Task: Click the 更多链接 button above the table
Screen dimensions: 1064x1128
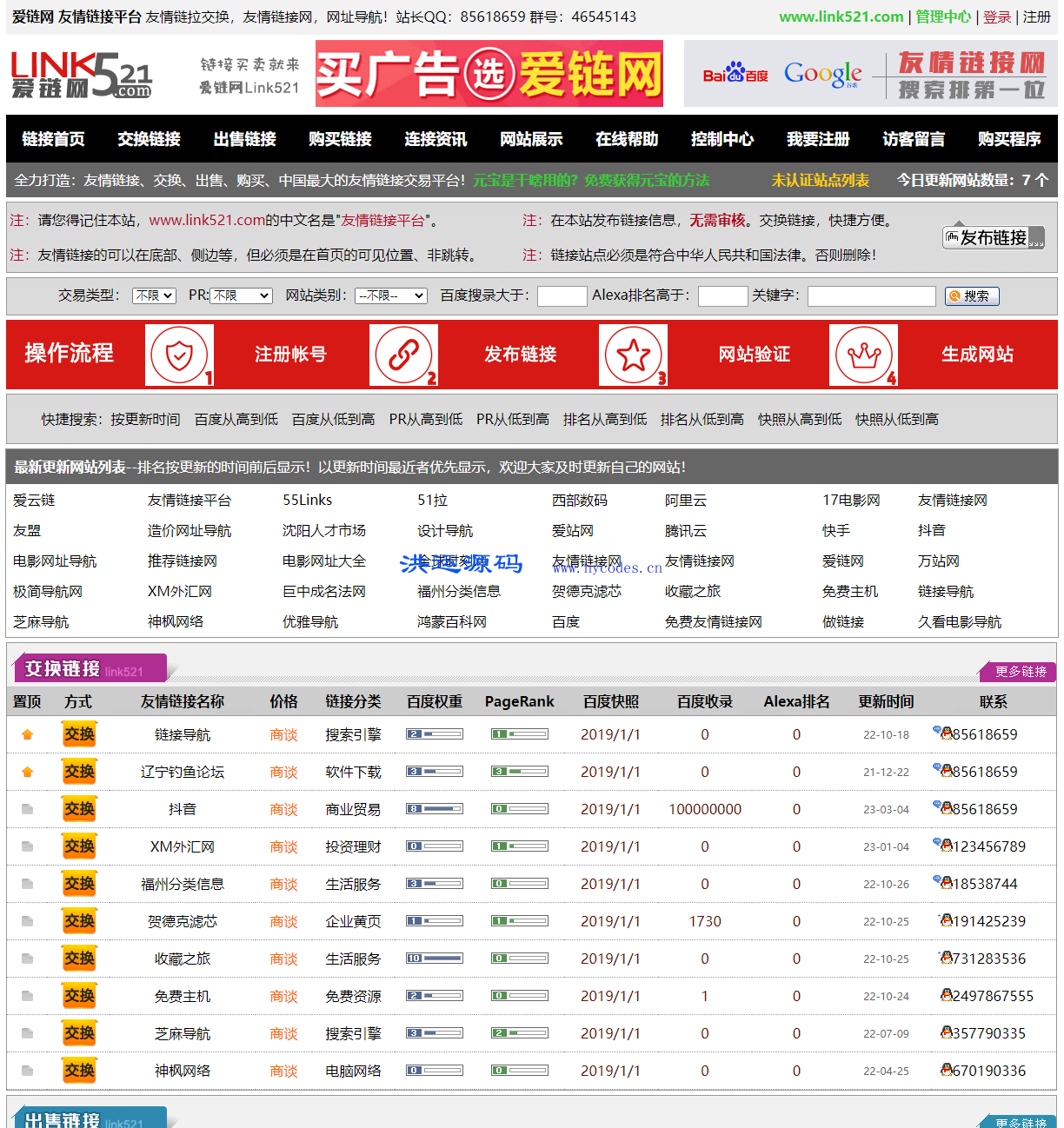Action: [1017, 672]
